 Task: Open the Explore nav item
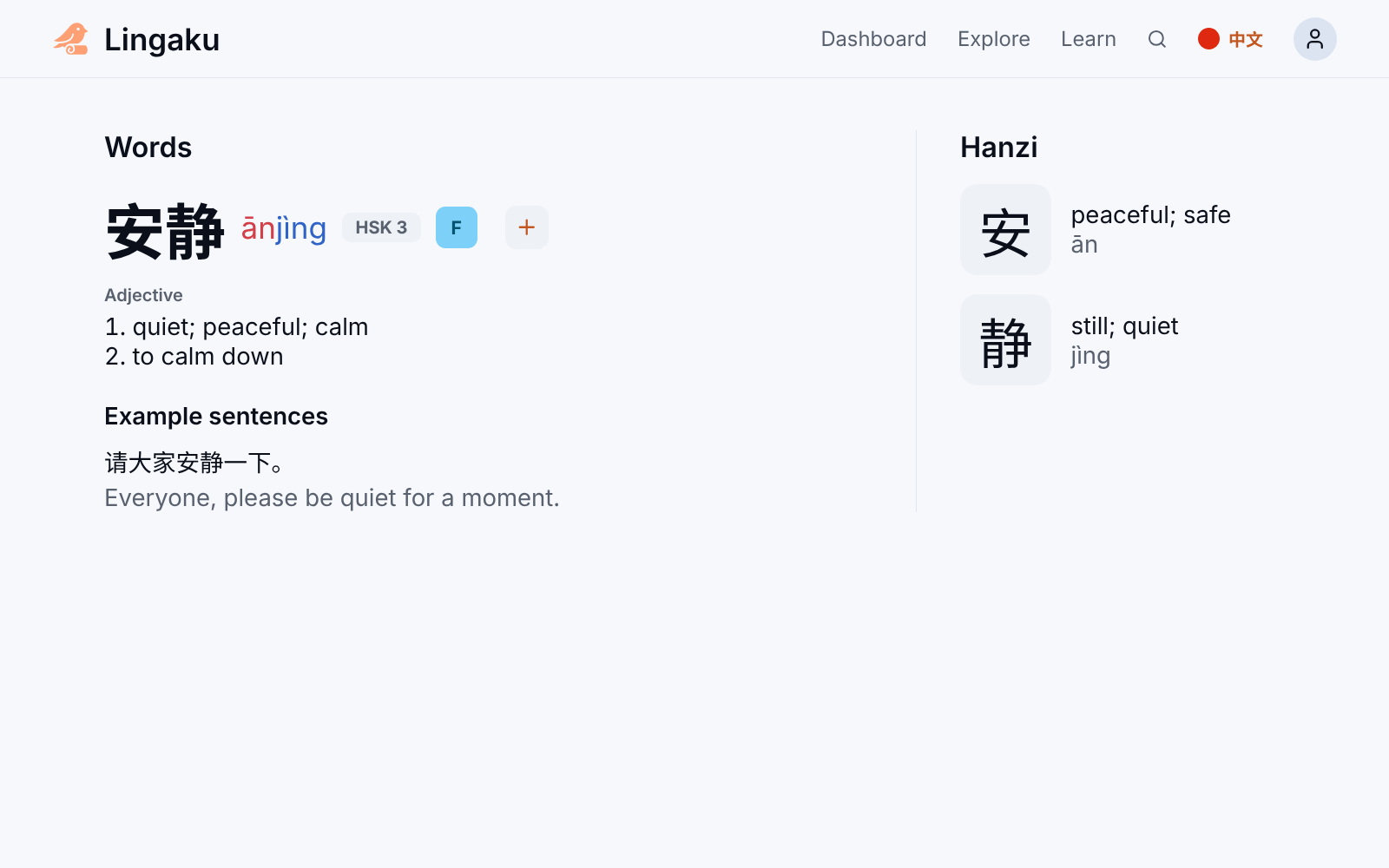coord(993,39)
